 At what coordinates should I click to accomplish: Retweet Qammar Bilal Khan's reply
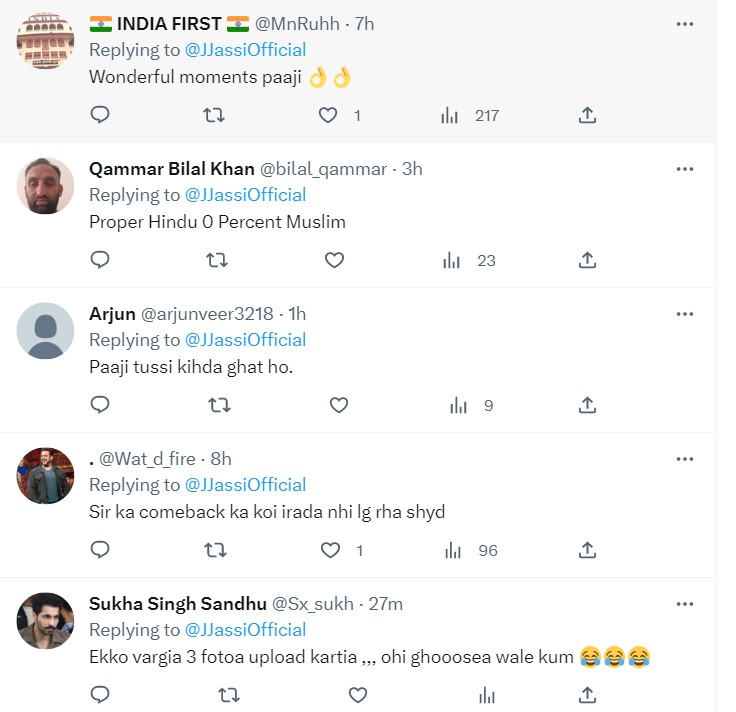click(x=216, y=261)
